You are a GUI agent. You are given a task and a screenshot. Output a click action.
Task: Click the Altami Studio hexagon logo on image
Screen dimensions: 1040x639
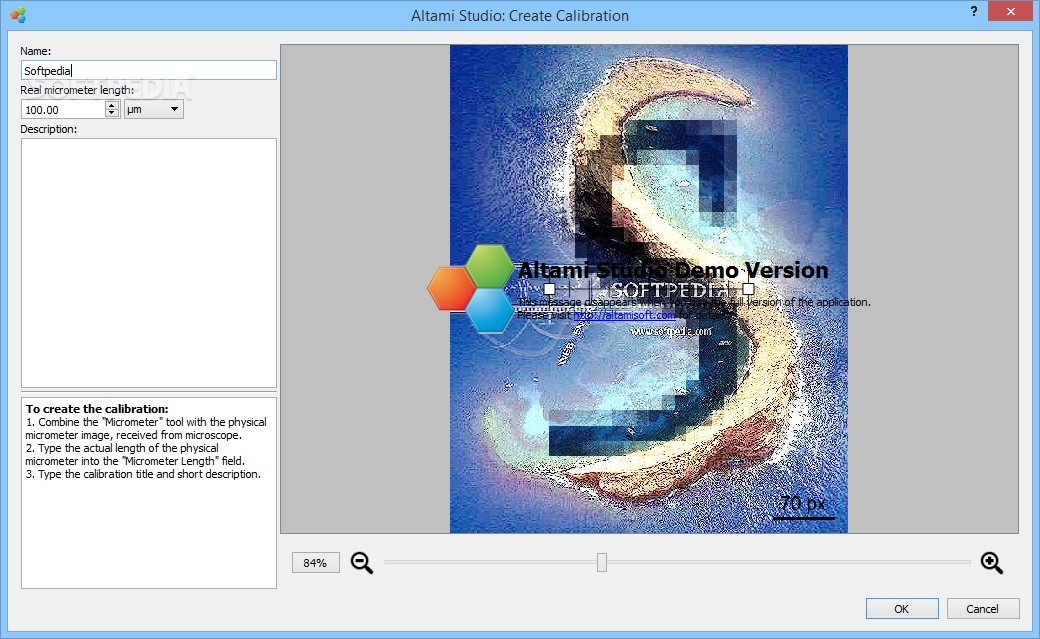click(x=472, y=289)
